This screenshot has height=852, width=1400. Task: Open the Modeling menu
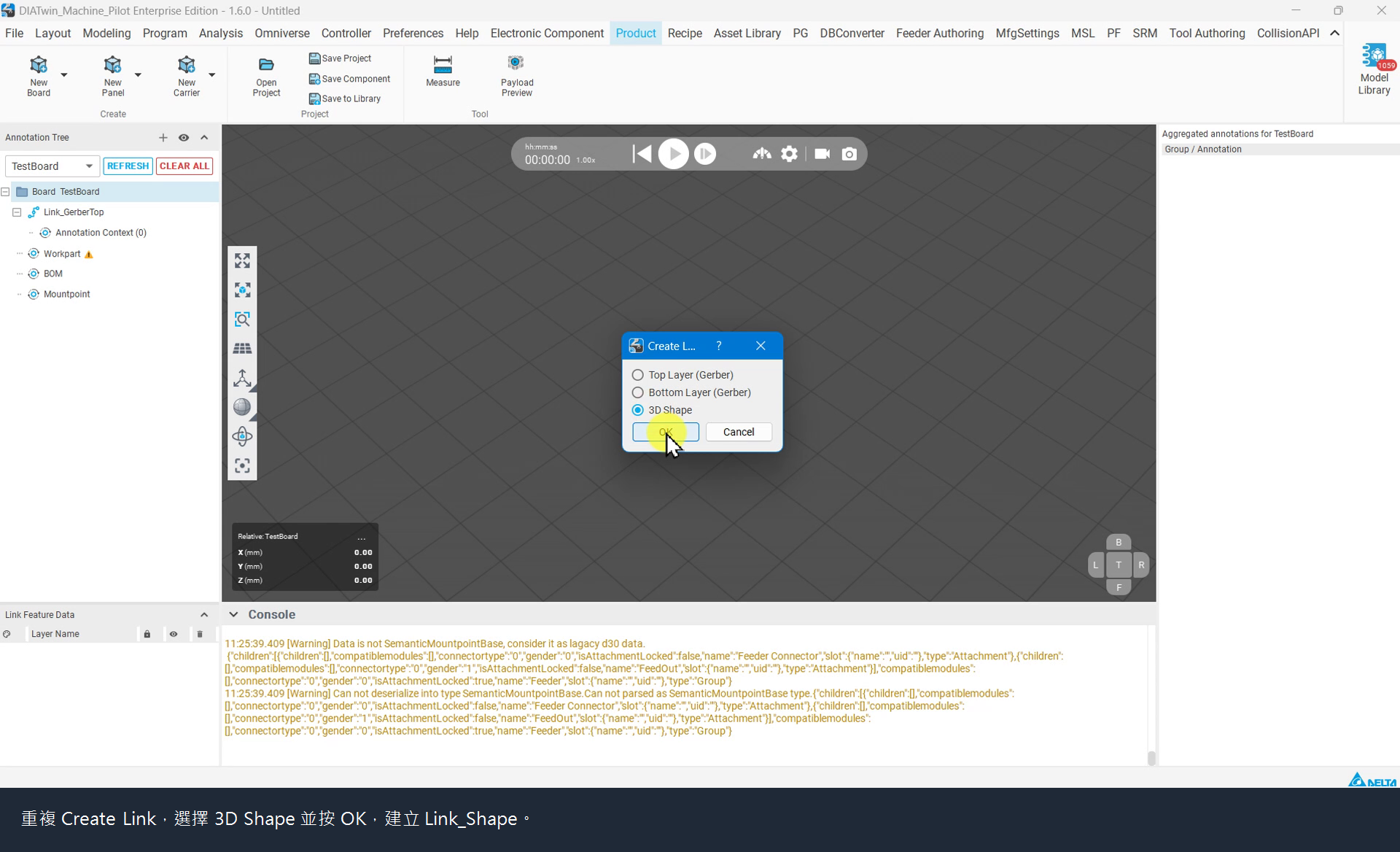(x=106, y=34)
